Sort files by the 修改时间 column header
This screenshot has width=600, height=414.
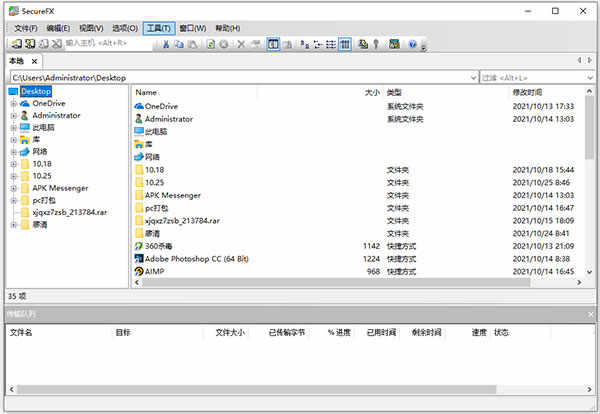click(529, 92)
